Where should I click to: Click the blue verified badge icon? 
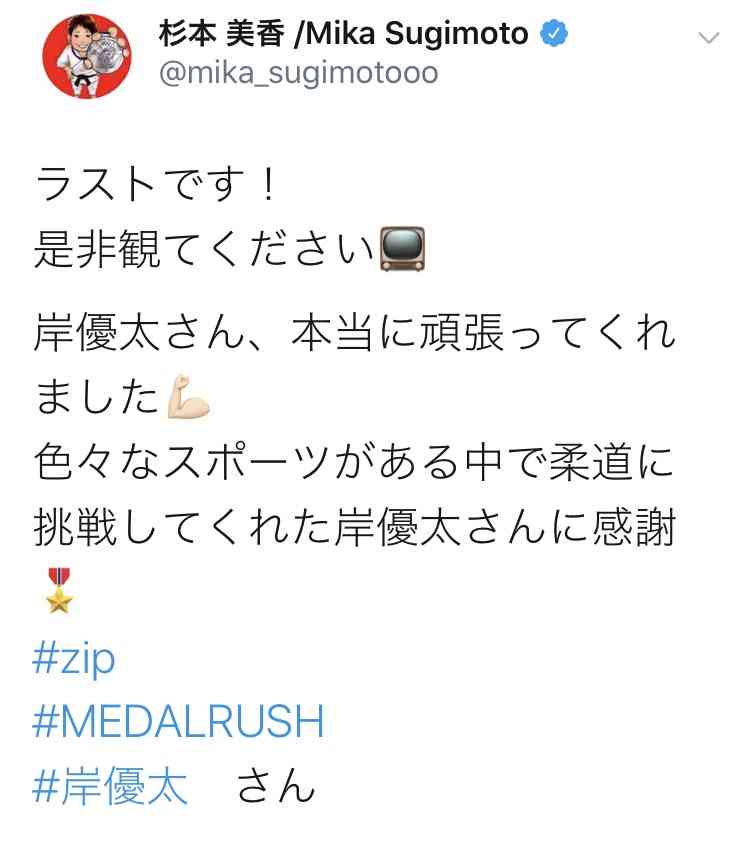554,34
